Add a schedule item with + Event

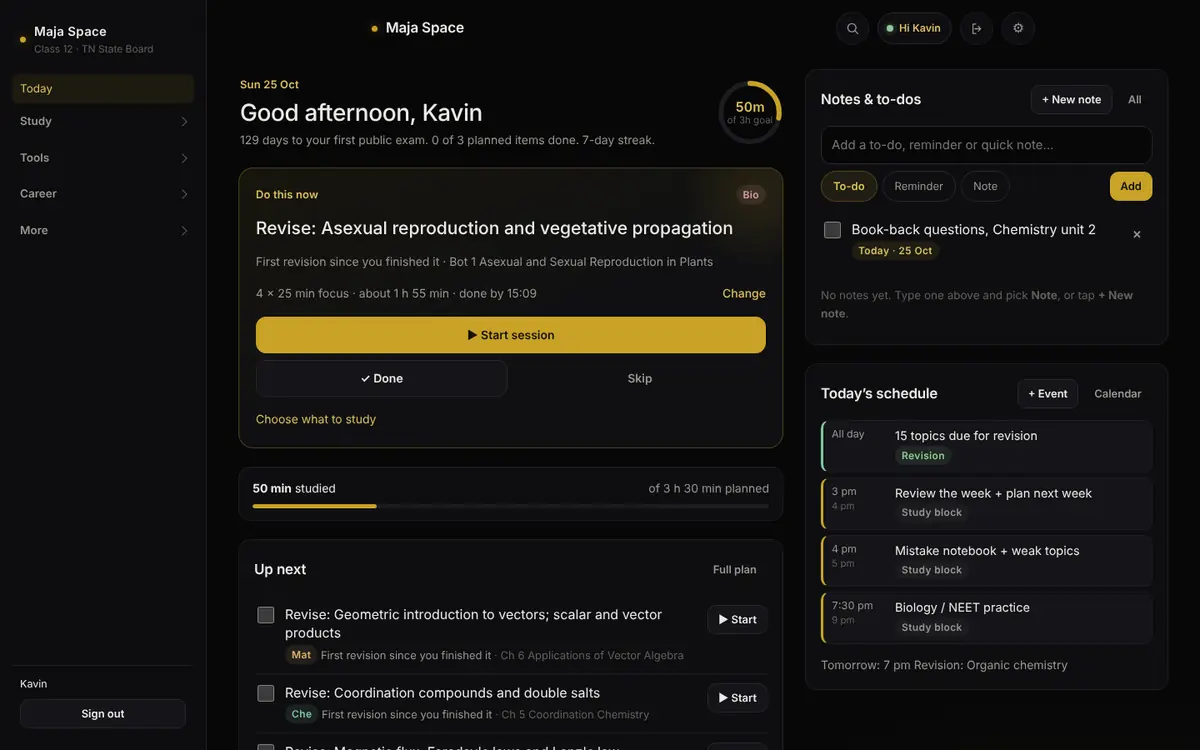click(x=1048, y=394)
